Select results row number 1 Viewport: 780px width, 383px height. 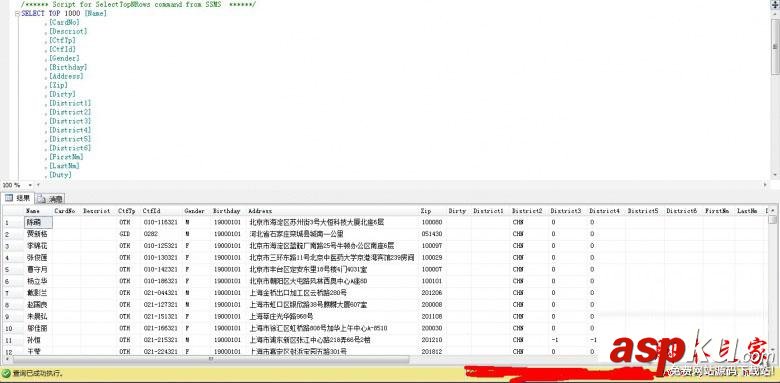point(13,222)
